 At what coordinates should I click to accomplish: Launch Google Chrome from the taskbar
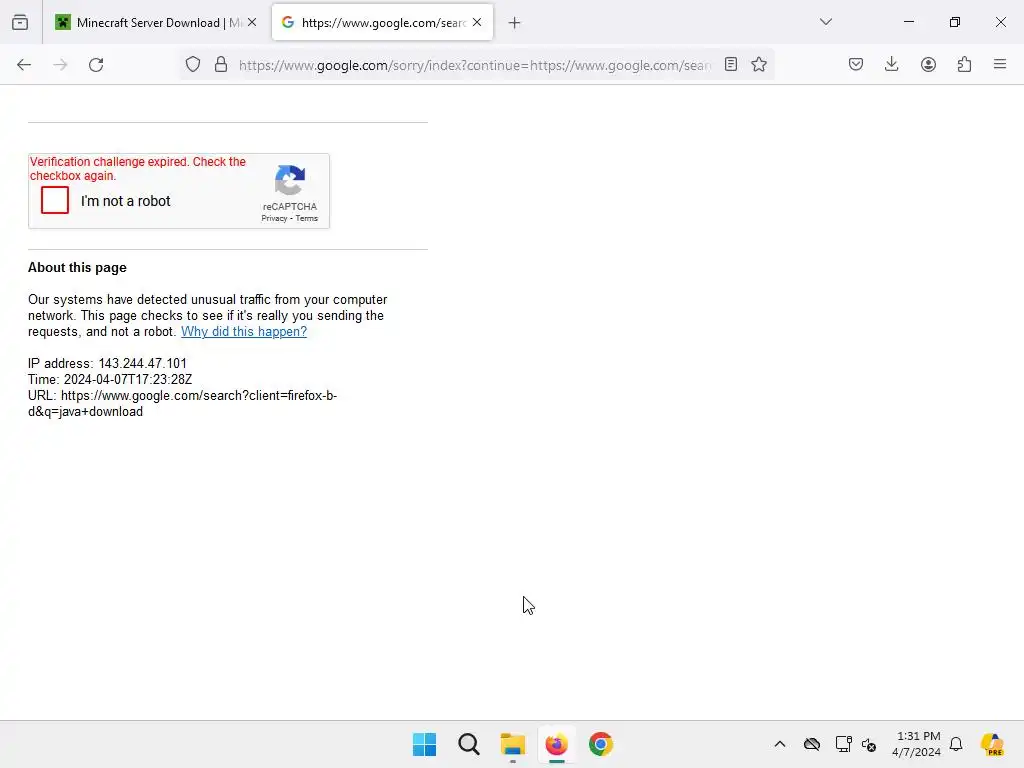(x=601, y=744)
